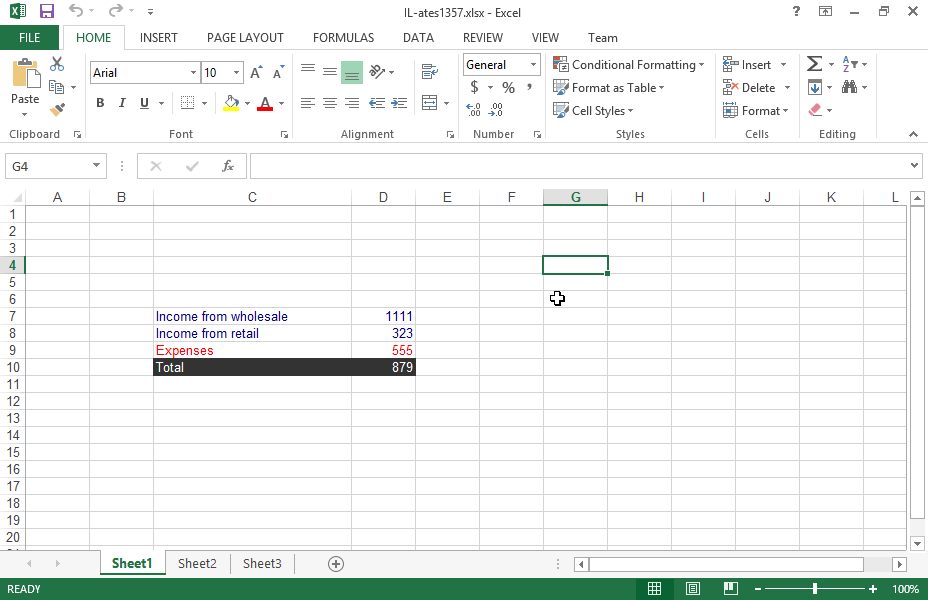Click the Increase Decimal icon
The width and height of the screenshot is (928, 600).
[473, 110]
